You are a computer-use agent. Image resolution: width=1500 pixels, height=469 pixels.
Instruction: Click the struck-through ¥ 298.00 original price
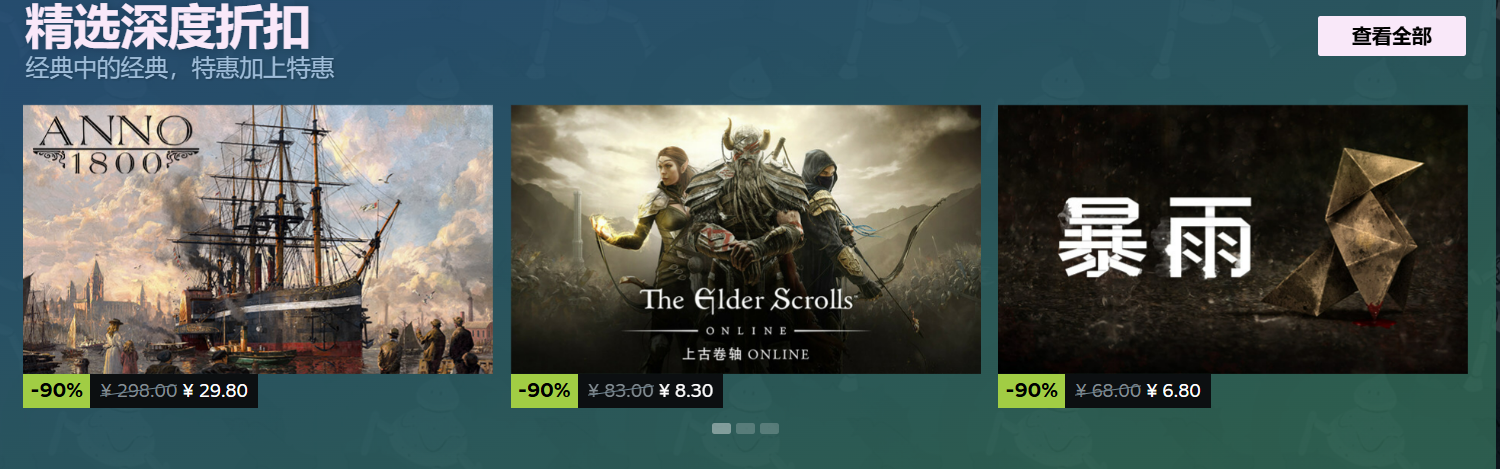click(x=139, y=391)
